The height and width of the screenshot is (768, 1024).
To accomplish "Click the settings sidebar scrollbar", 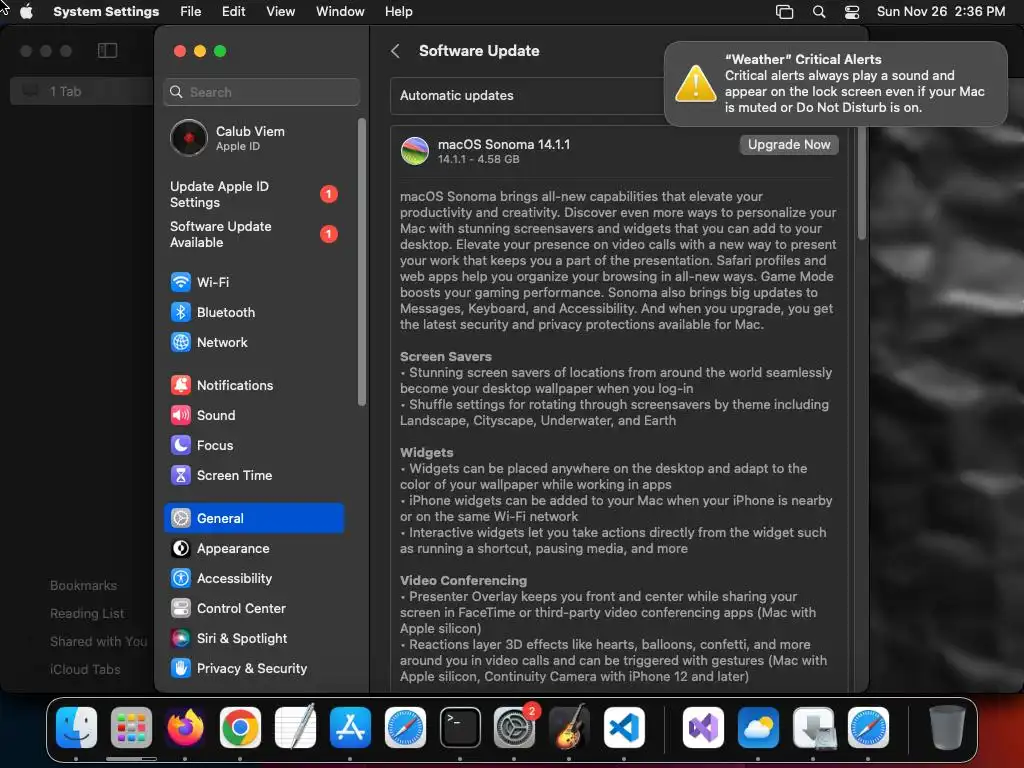I will tap(362, 262).
